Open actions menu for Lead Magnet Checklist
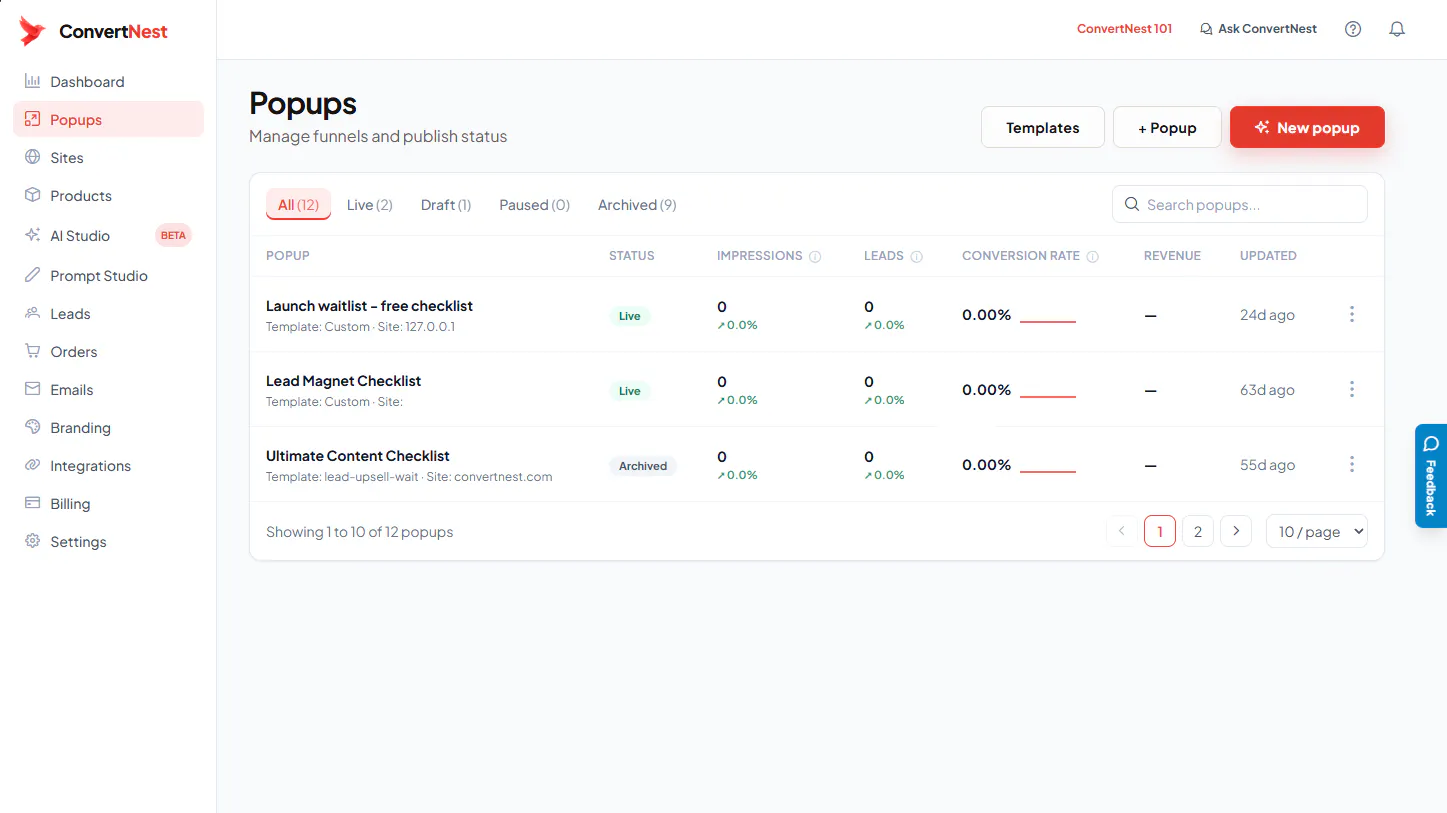The height and width of the screenshot is (813, 1447). [1352, 389]
